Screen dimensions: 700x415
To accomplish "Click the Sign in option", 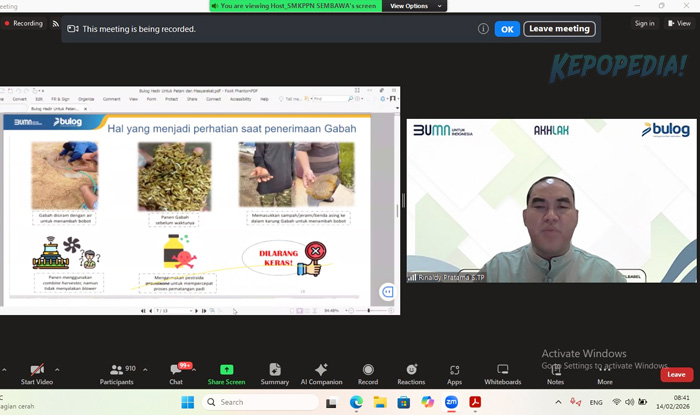I will coord(645,23).
